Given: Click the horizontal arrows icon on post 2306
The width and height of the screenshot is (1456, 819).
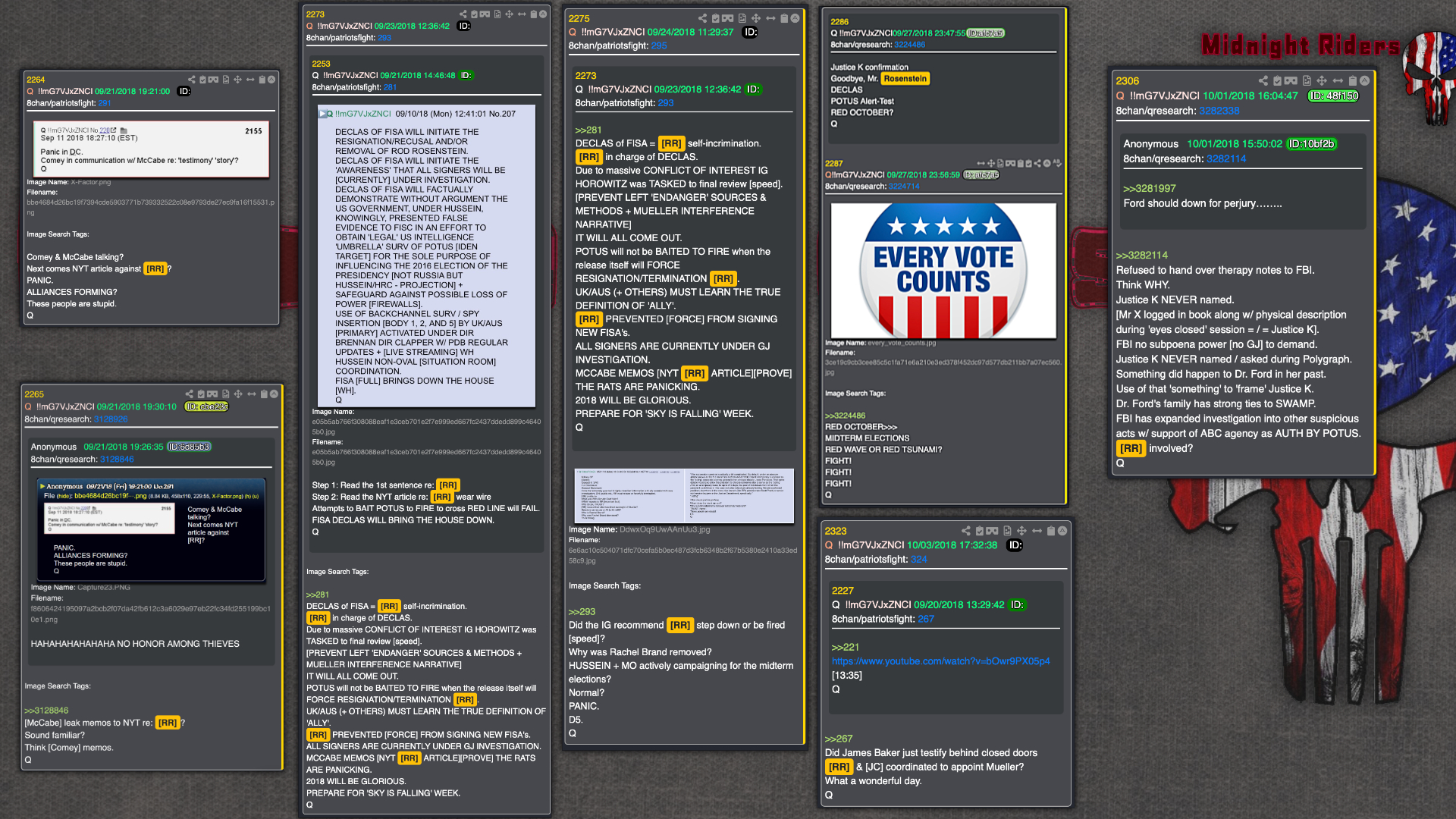Looking at the screenshot, I should click(x=1338, y=80).
